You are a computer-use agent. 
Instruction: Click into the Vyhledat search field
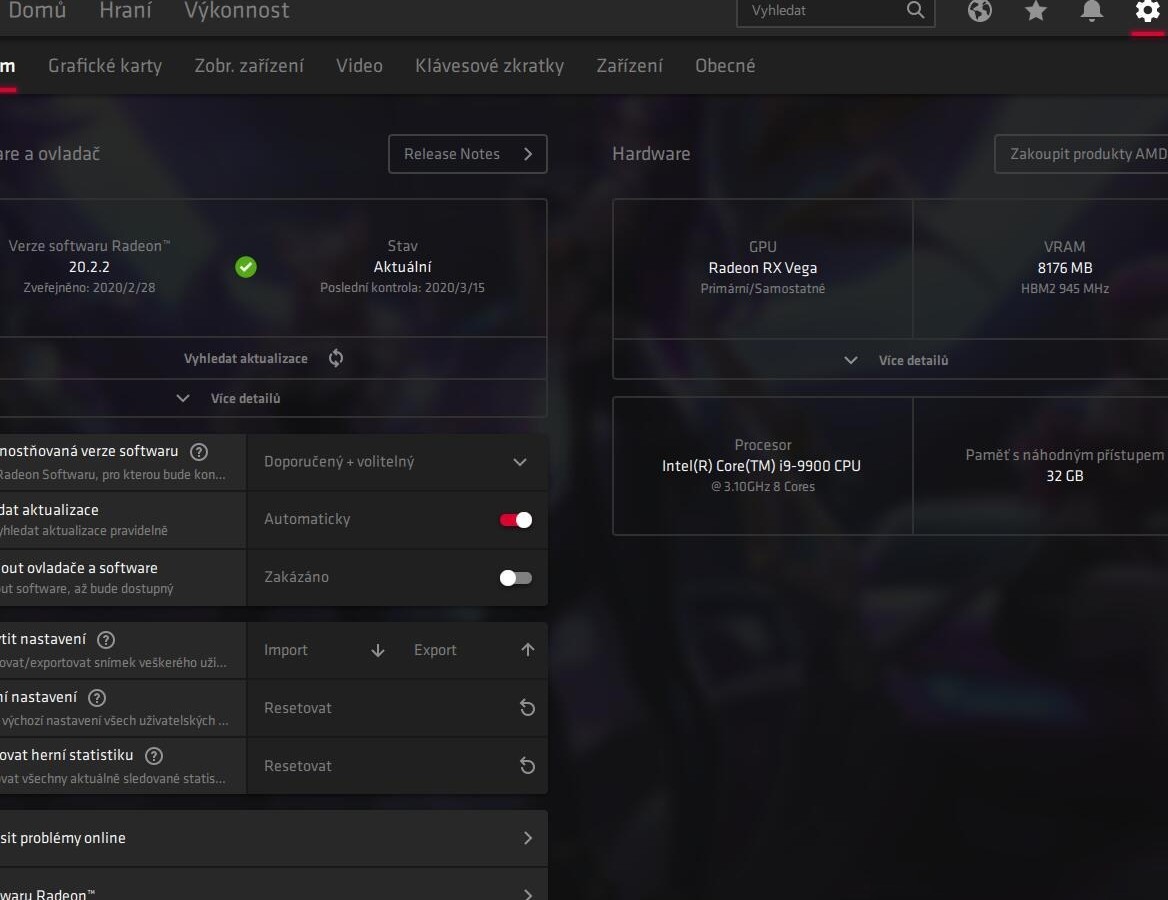823,10
